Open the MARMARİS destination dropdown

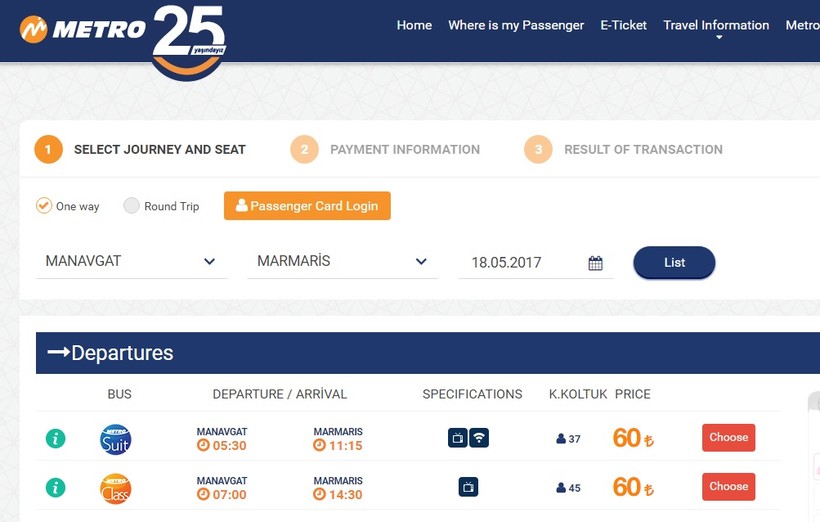pyautogui.click(x=342, y=261)
